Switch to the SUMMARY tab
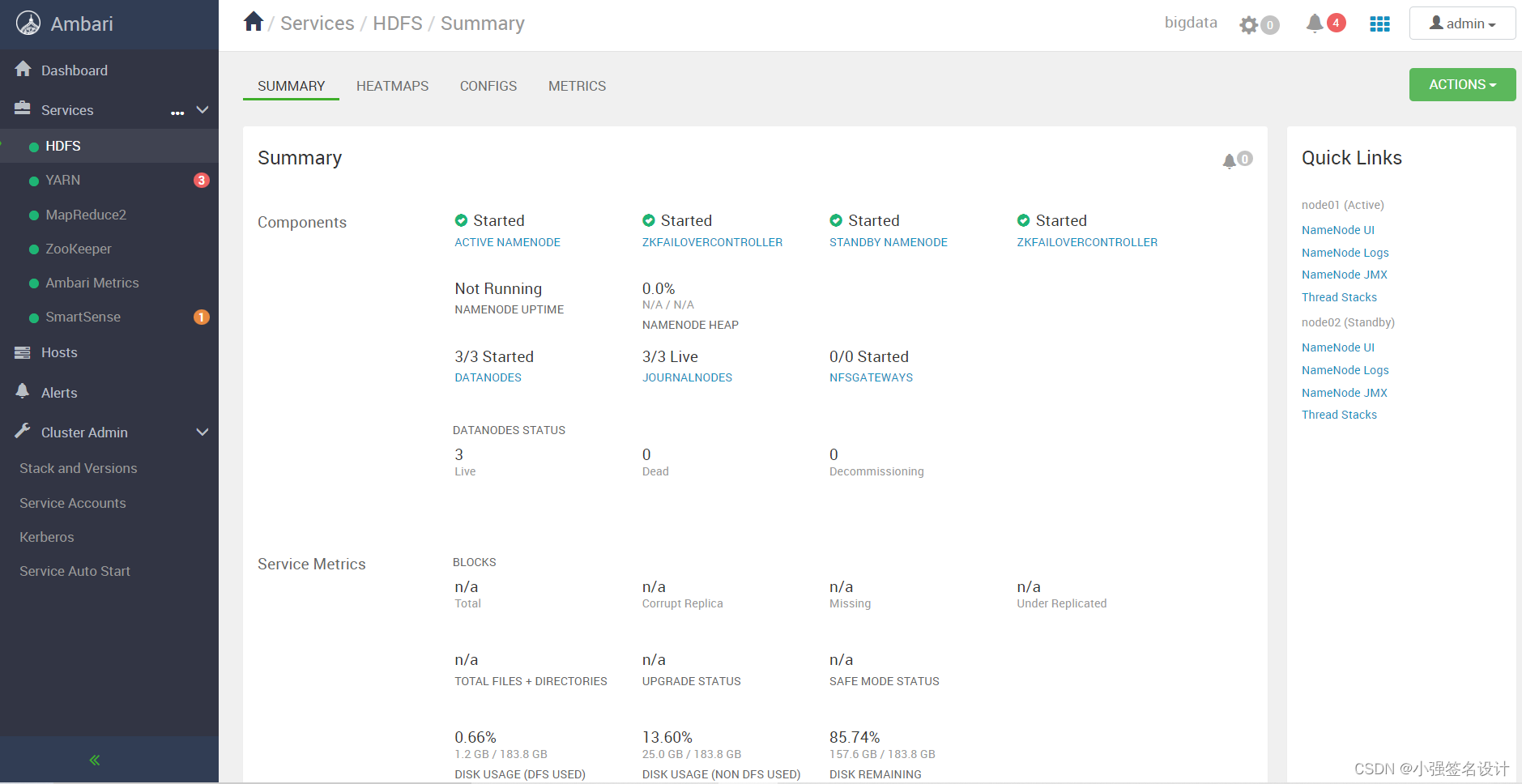 pyautogui.click(x=291, y=86)
